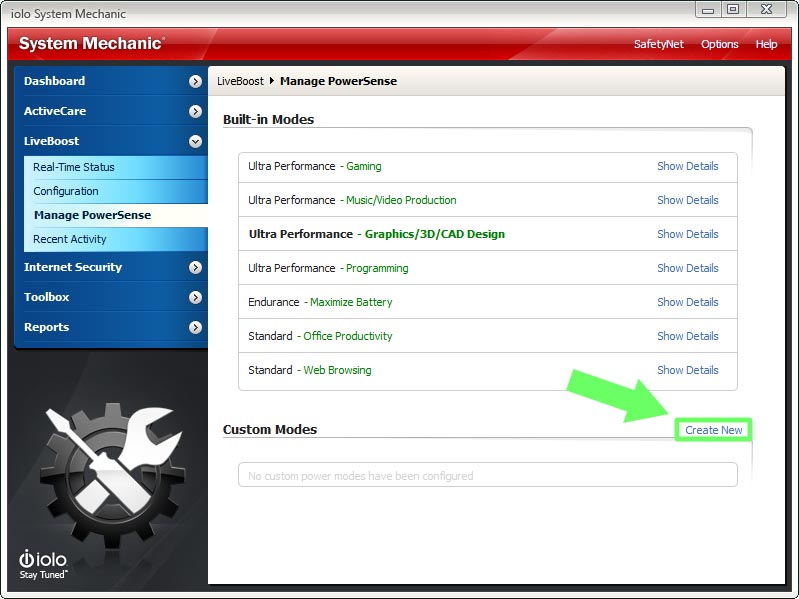This screenshot has height=599, width=799.
Task: Select Ultra Performance - Programming row
Action: click(x=488, y=267)
